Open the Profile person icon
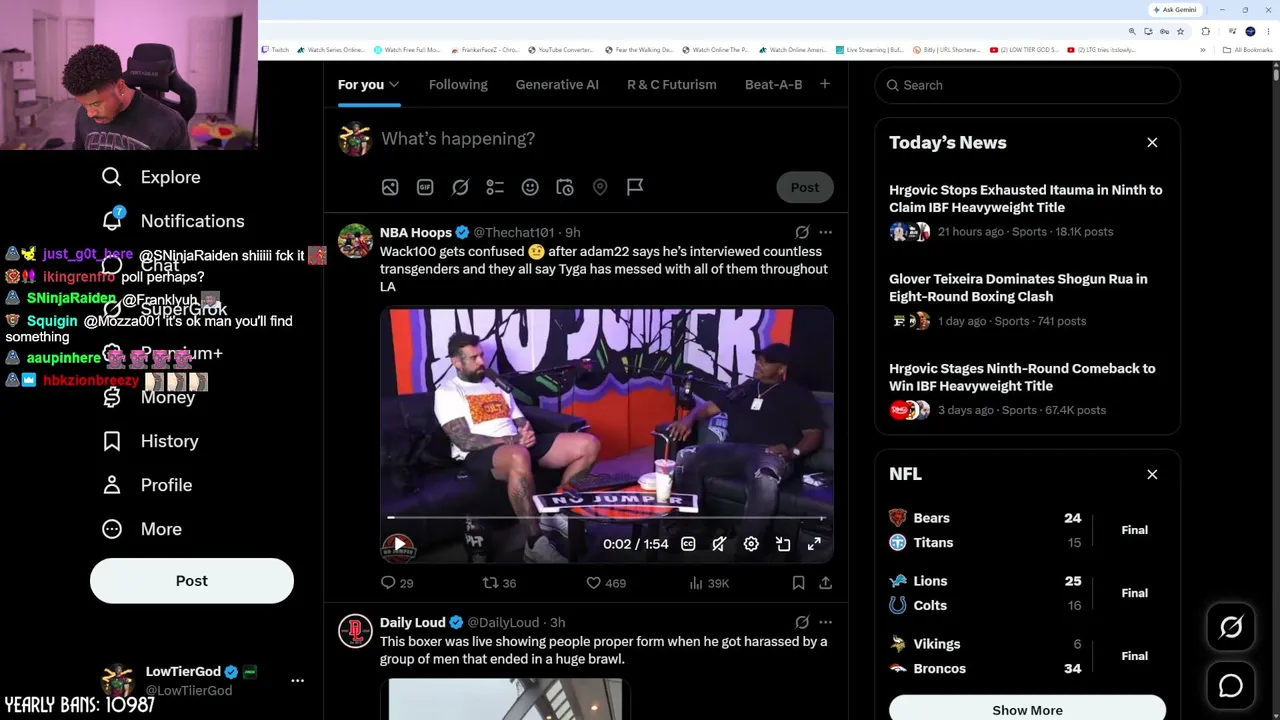Image resolution: width=1280 pixels, height=720 pixels. pyautogui.click(x=112, y=485)
